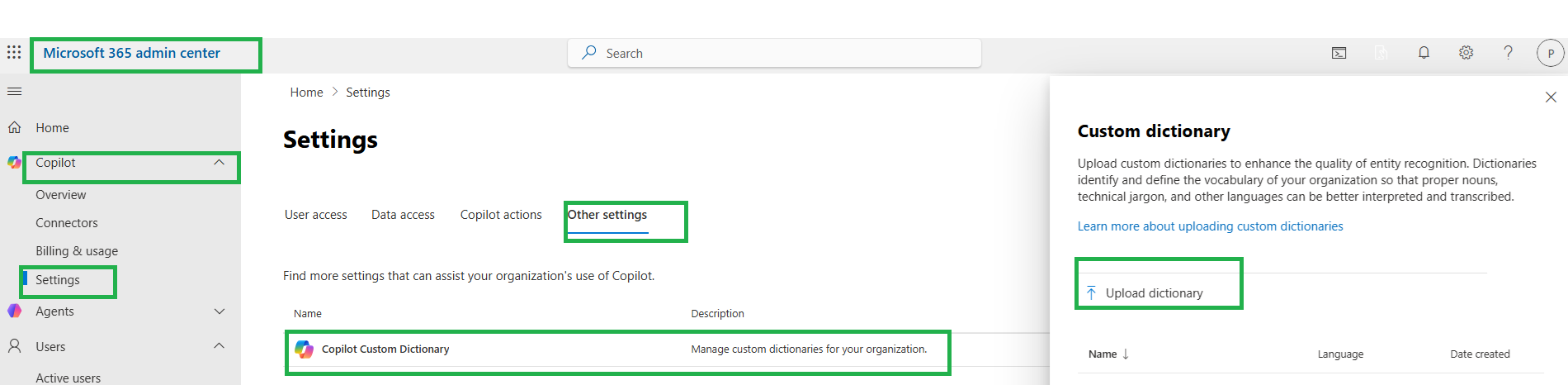Click the Agents icon in sidebar
Image resolution: width=1568 pixels, height=385 pixels.
[14, 311]
